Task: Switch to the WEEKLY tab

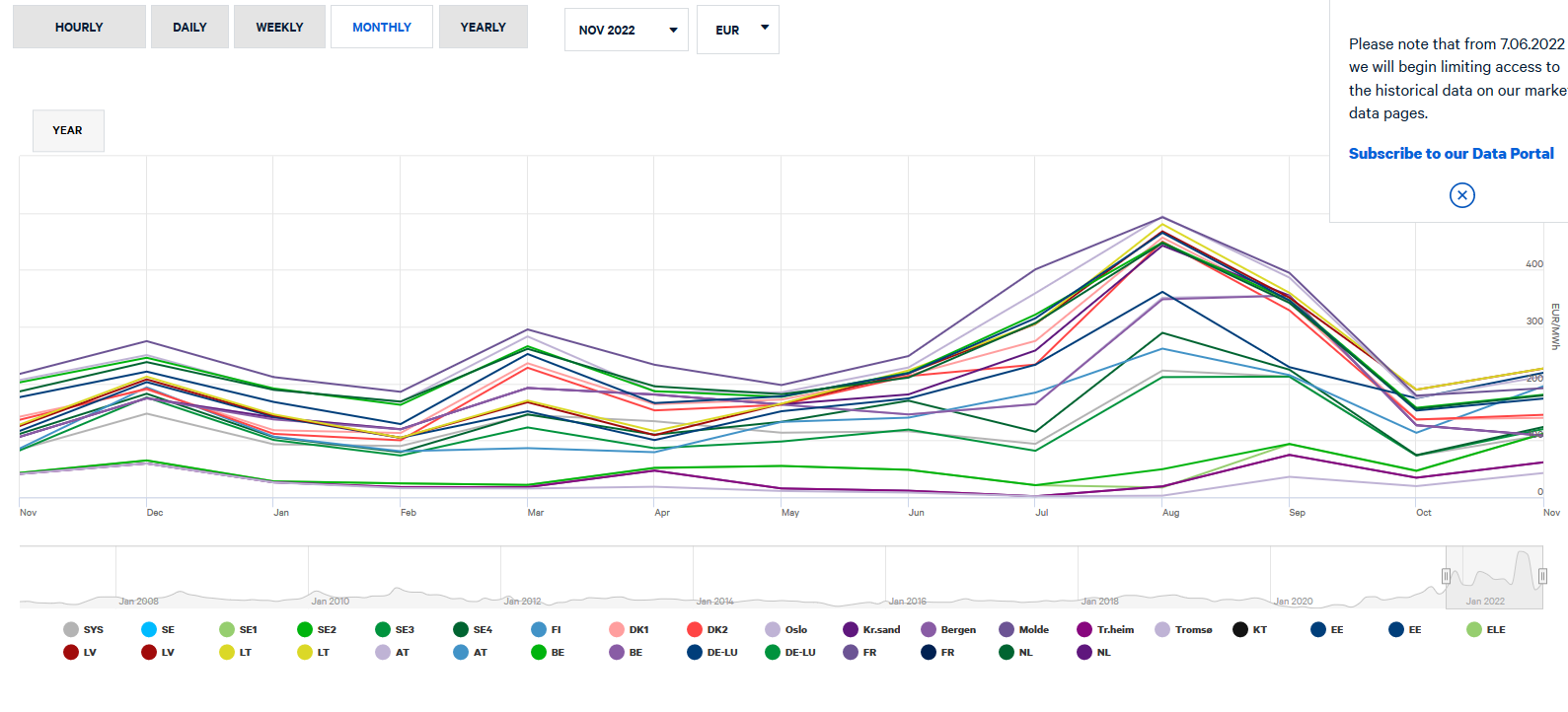Action: coord(279,27)
